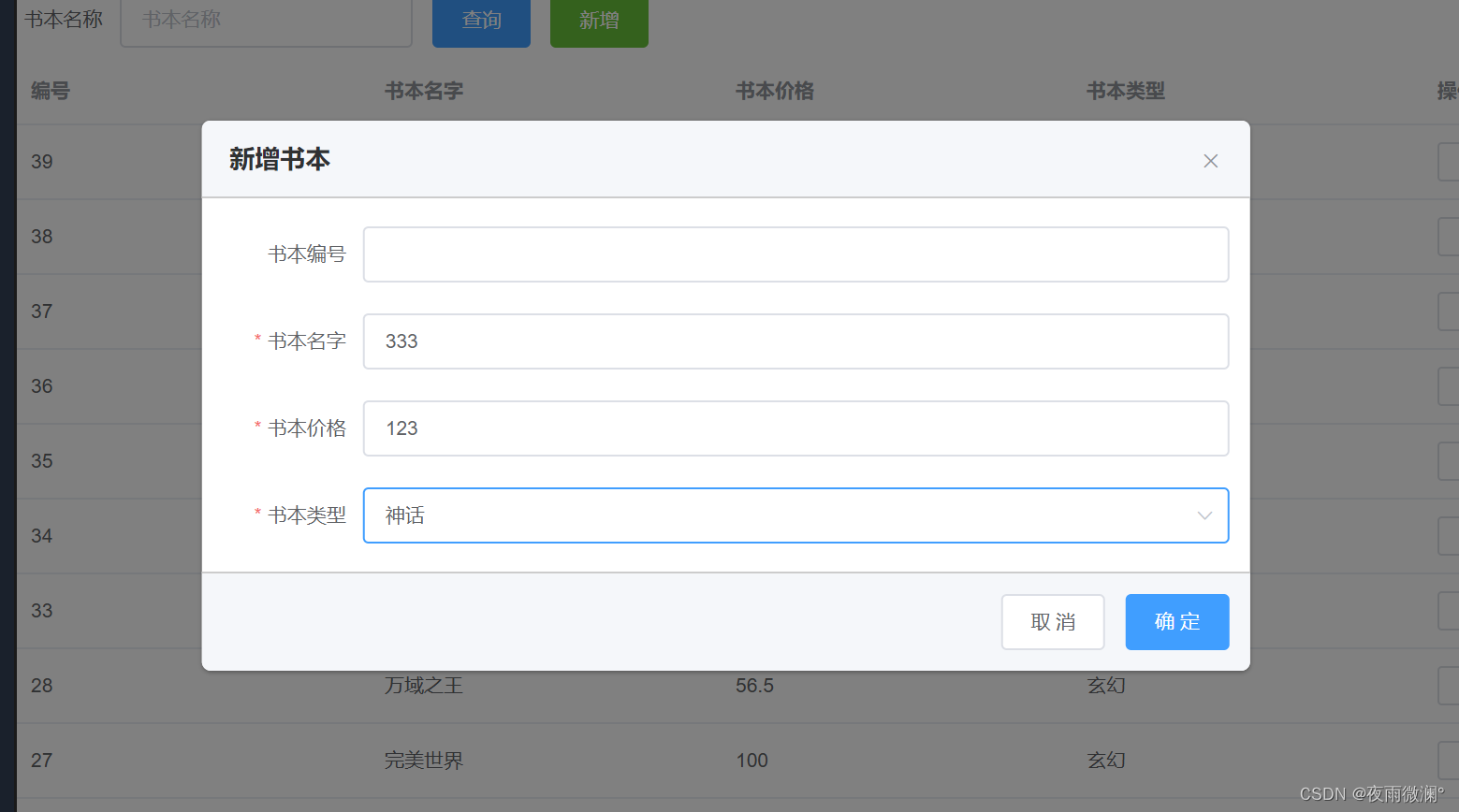Click book name 万域之王

[x=424, y=686]
